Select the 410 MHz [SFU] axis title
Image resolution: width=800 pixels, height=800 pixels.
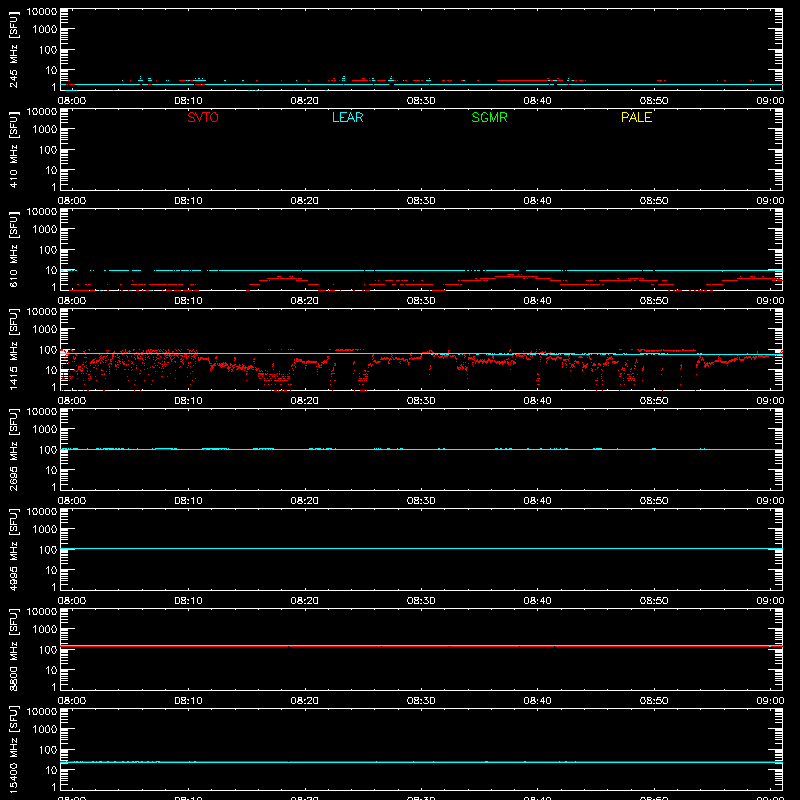coord(13,149)
